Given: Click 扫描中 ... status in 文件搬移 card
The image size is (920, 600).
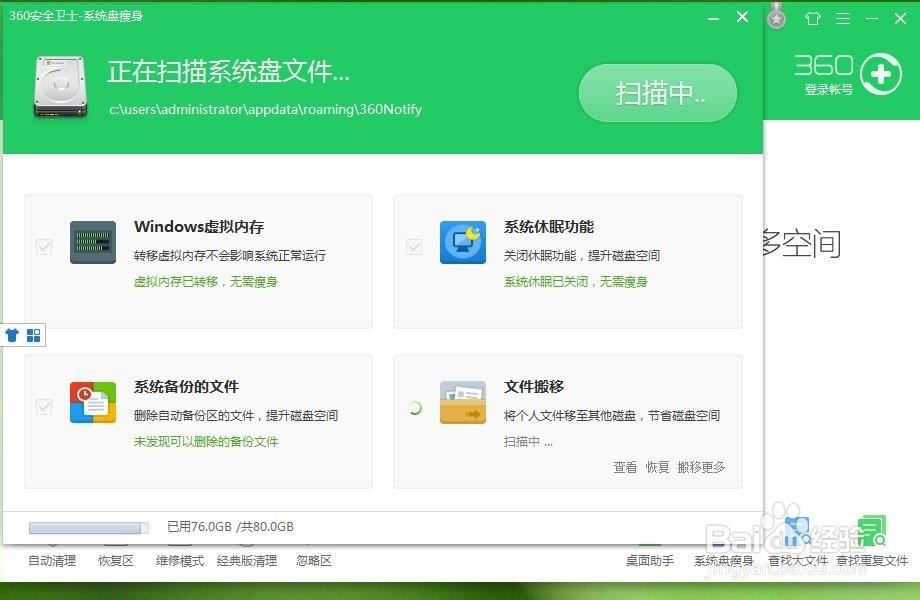Looking at the screenshot, I should pos(528,441).
